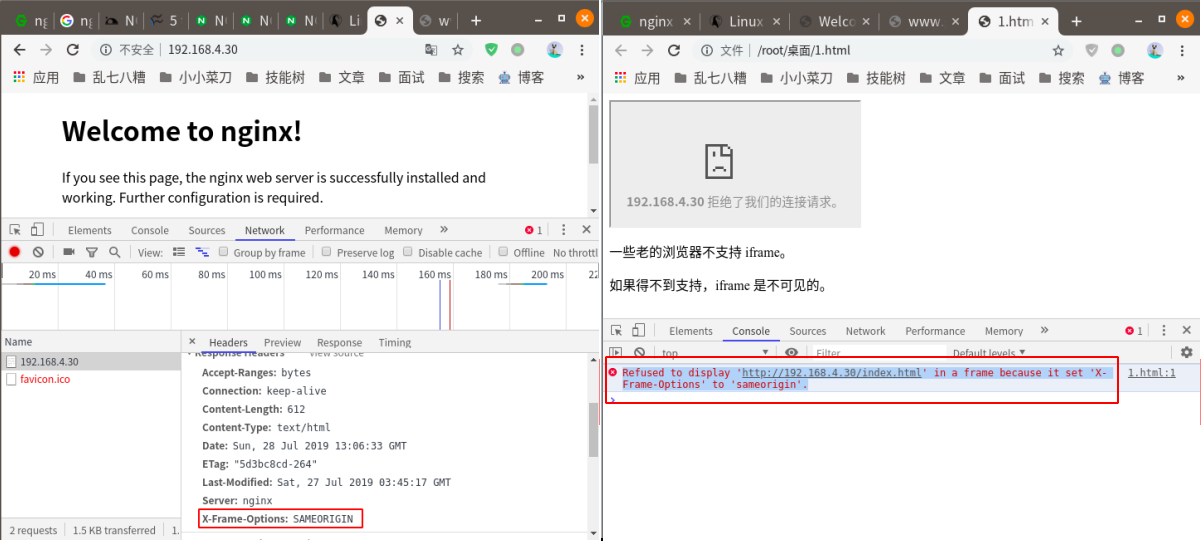Toggle device toolbar in left DevTools
This screenshot has width=1203, height=544.
37,230
